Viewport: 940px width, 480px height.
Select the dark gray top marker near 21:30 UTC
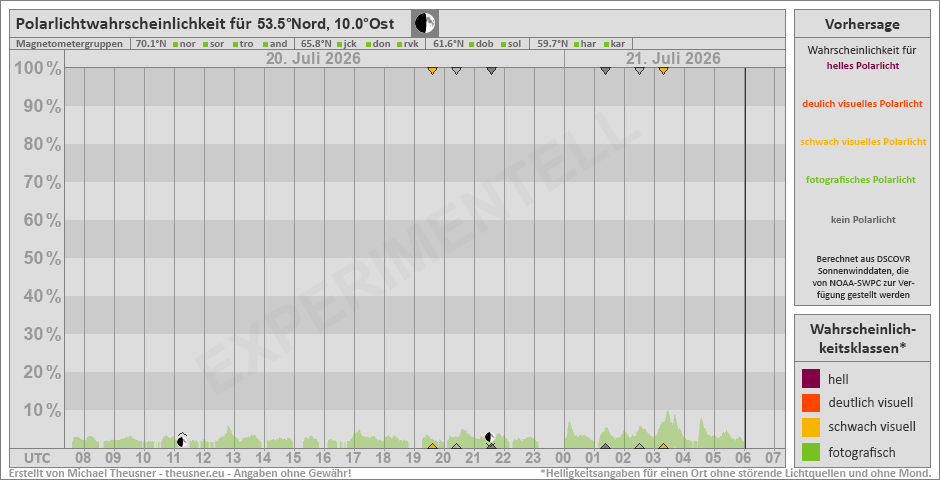[x=492, y=70]
